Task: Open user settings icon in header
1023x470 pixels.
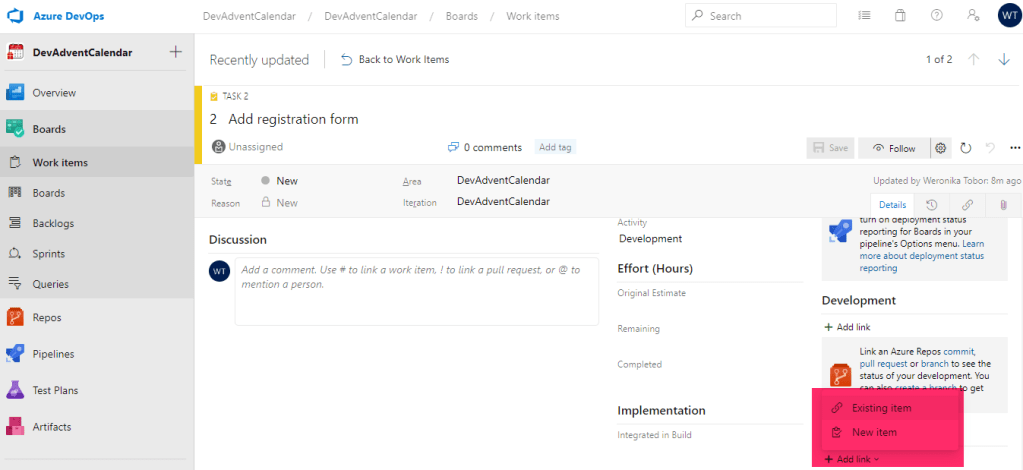Action: coord(972,16)
